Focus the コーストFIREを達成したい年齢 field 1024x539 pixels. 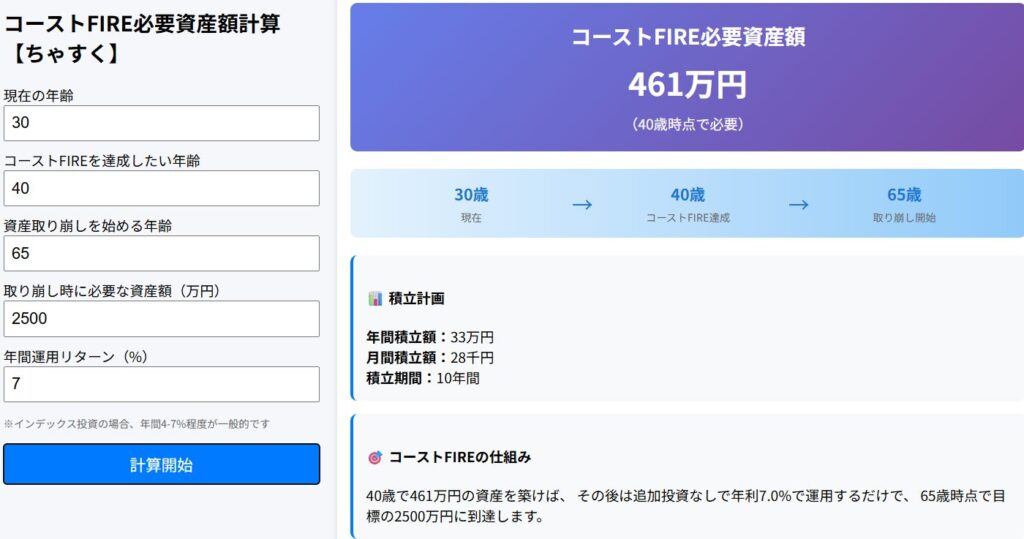tap(161, 188)
